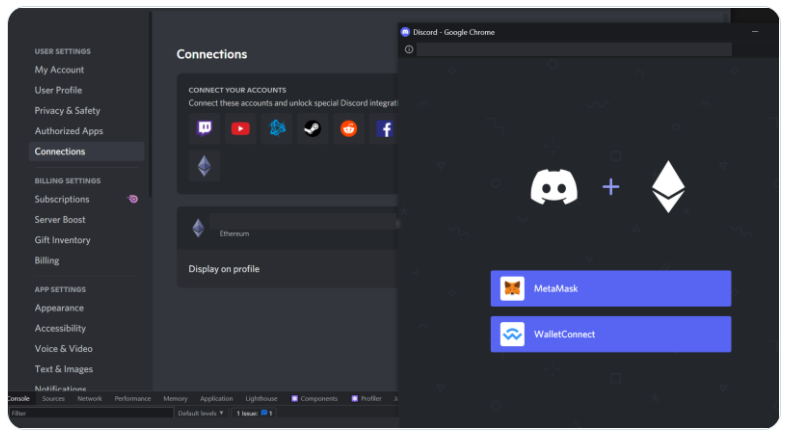Switch to the Console DevTools tab
Image resolution: width=791 pixels, height=436 pixels.
click(x=19, y=399)
